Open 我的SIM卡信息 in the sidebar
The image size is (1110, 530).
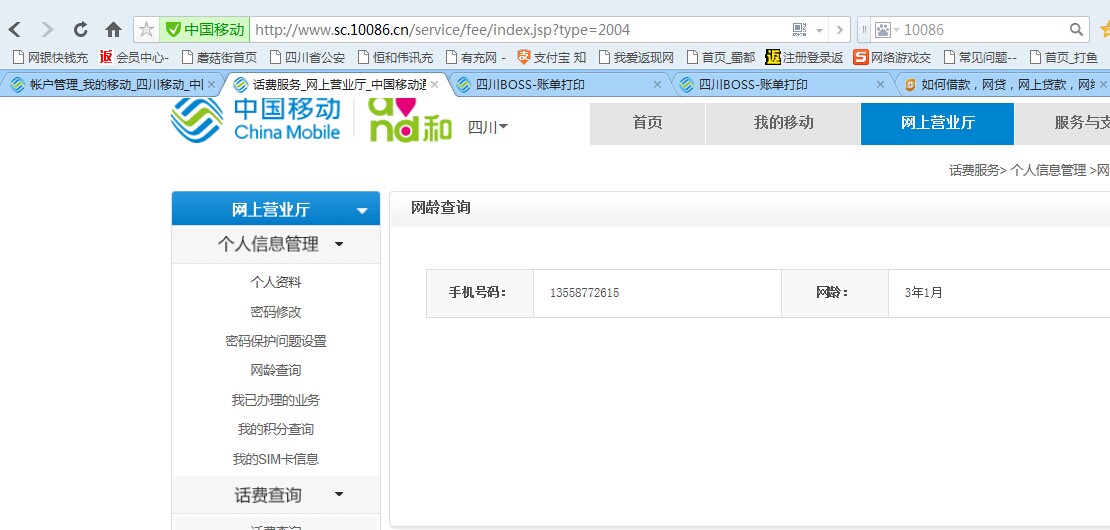(x=275, y=459)
